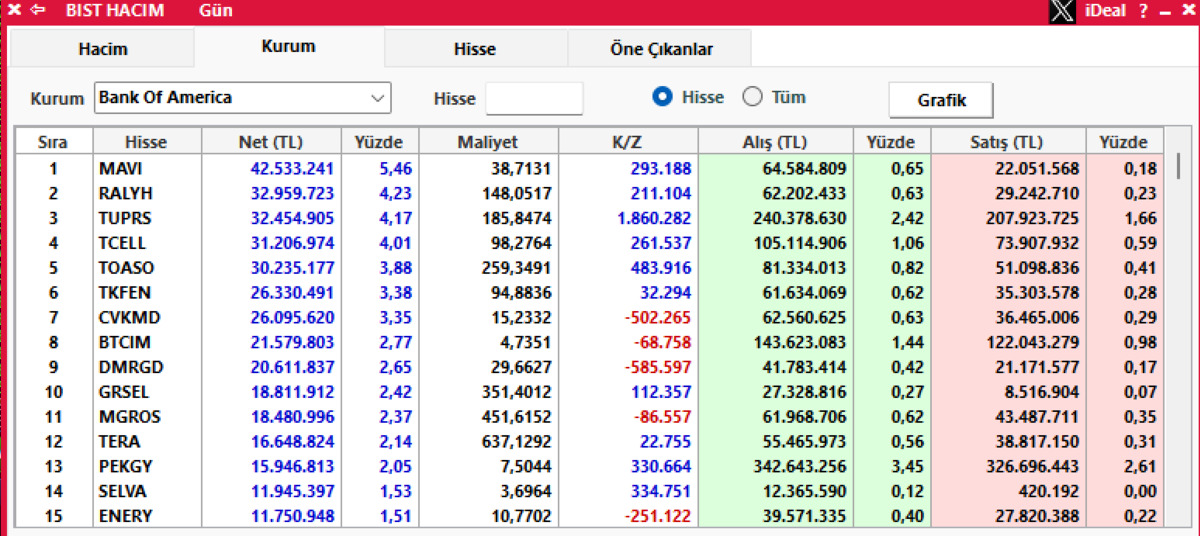Viewport: 1200px width, 536px height.
Task: Select the ENERY stock row
Action: coord(590,516)
